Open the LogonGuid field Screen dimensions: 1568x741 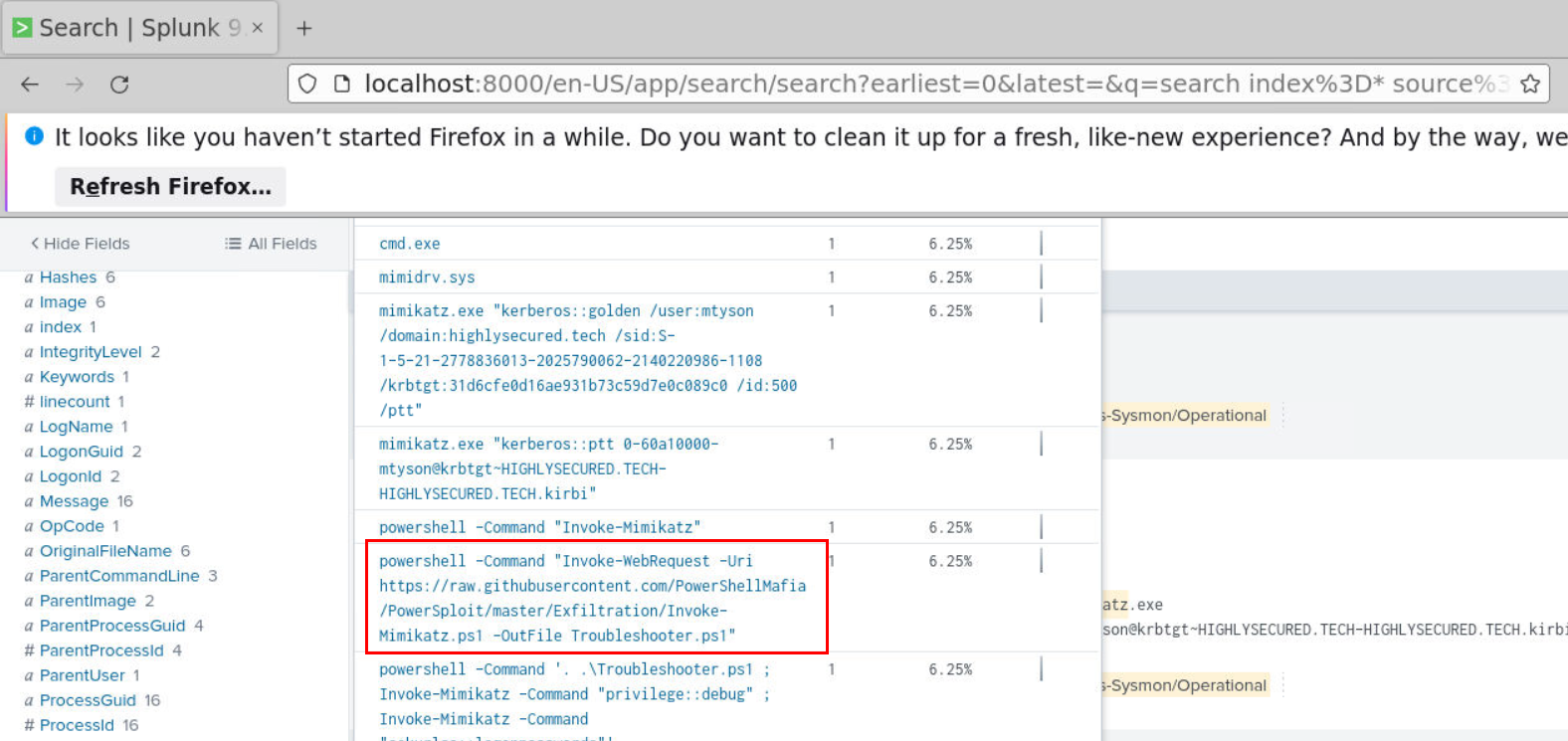pyautogui.click(x=82, y=452)
